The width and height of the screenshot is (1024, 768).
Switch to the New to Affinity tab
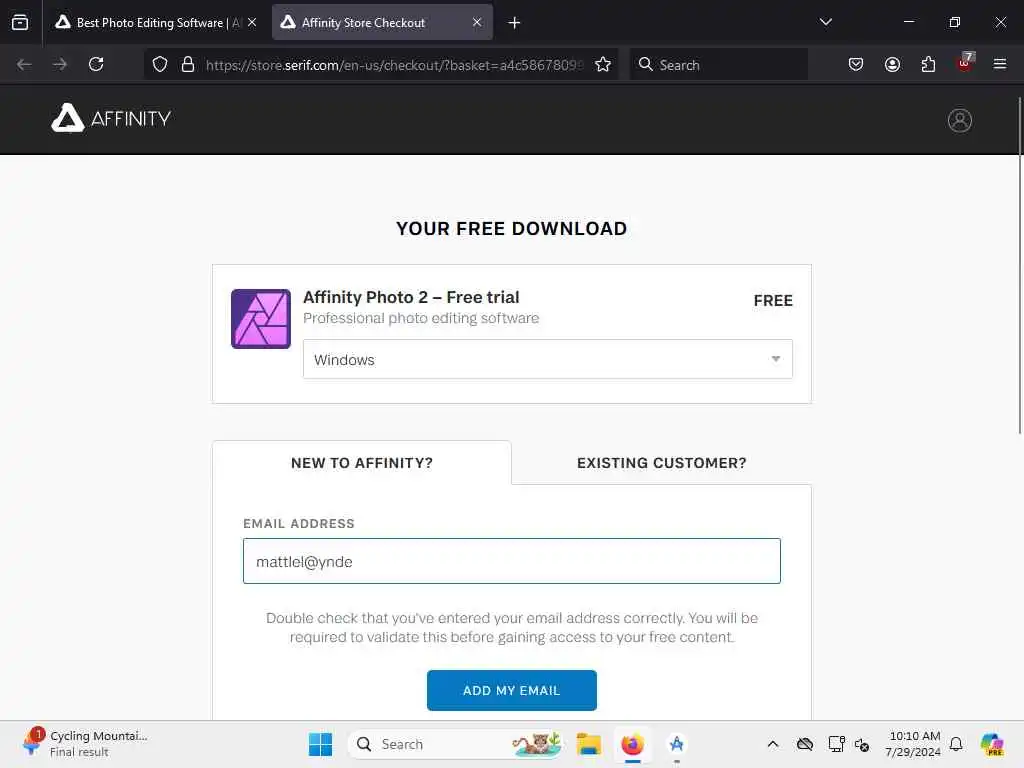coord(362,463)
